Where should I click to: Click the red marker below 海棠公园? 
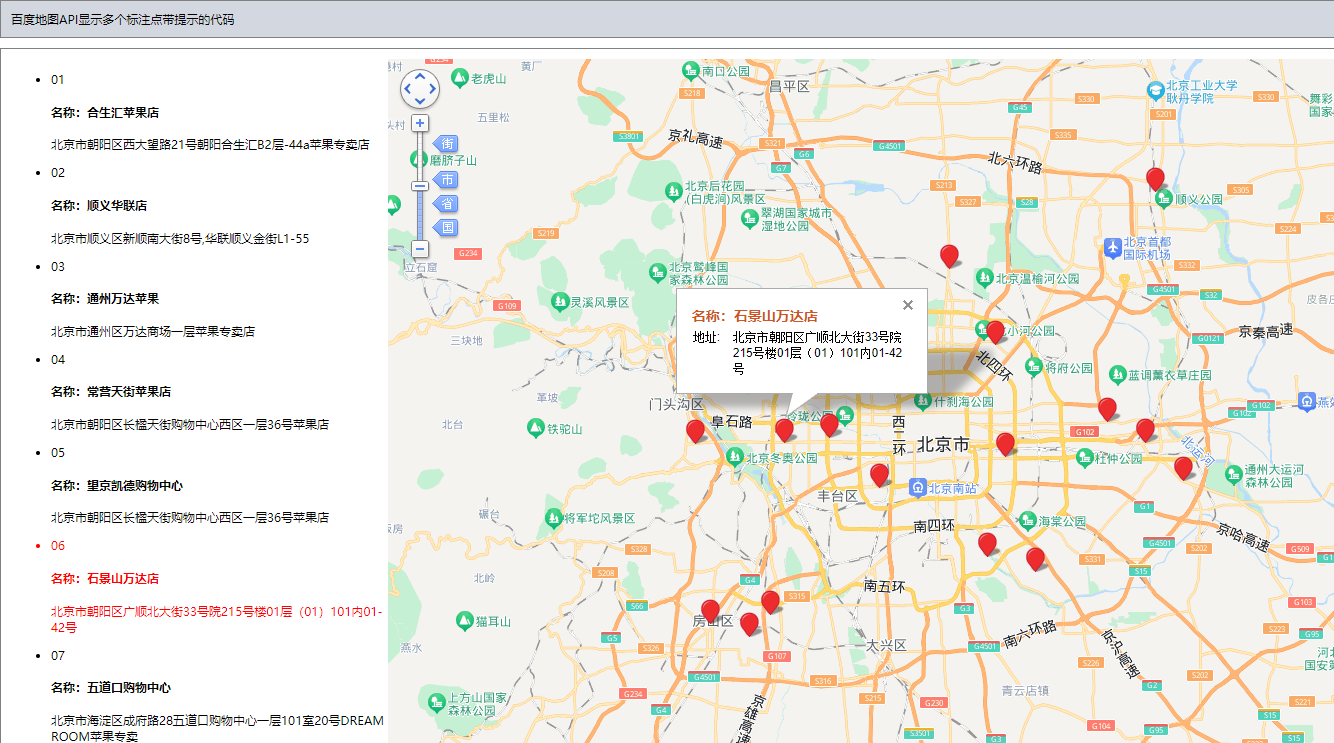[1035, 559]
